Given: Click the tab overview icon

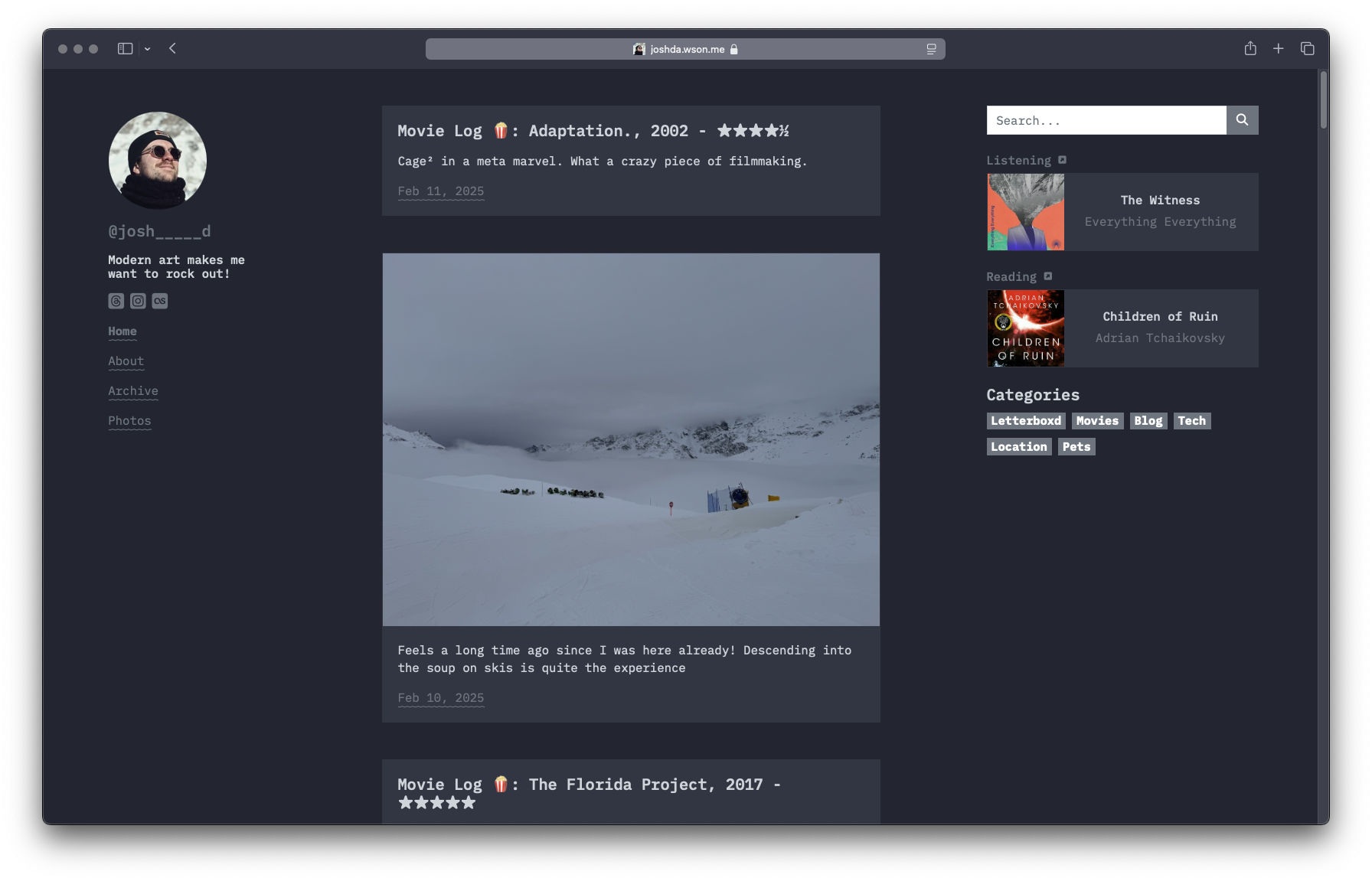Looking at the screenshot, I should pyautogui.click(x=1308, y=48).
